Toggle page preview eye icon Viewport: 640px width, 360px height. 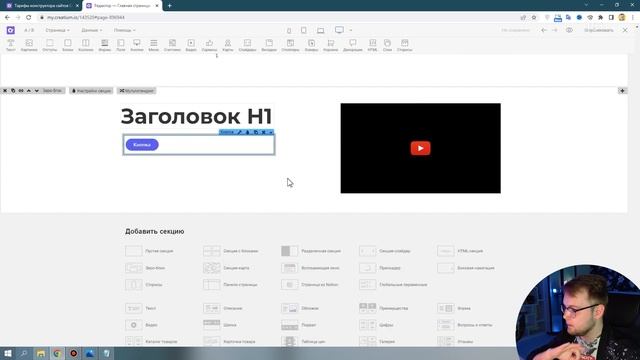569,30
